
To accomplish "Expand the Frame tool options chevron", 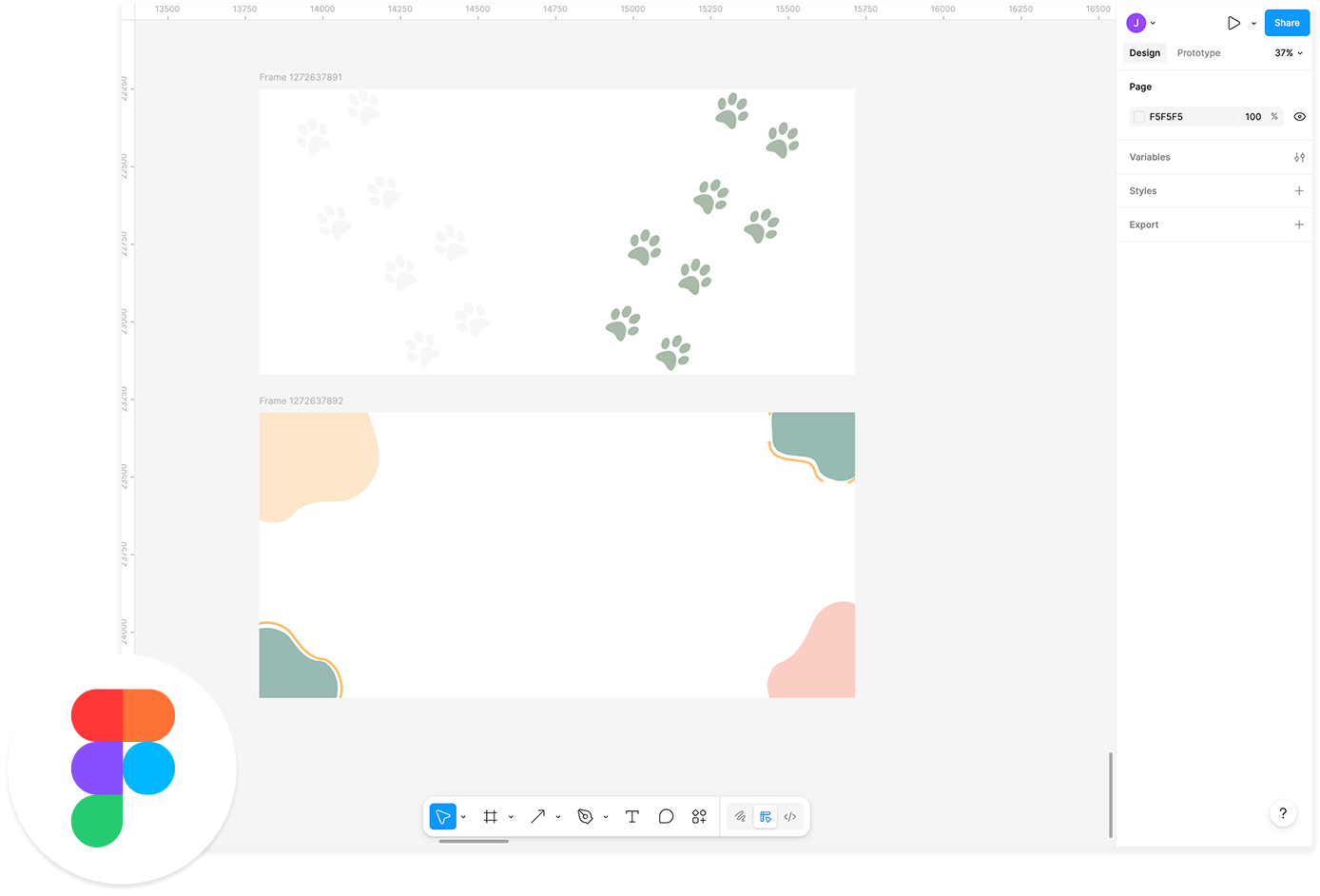I will point(511,817).
